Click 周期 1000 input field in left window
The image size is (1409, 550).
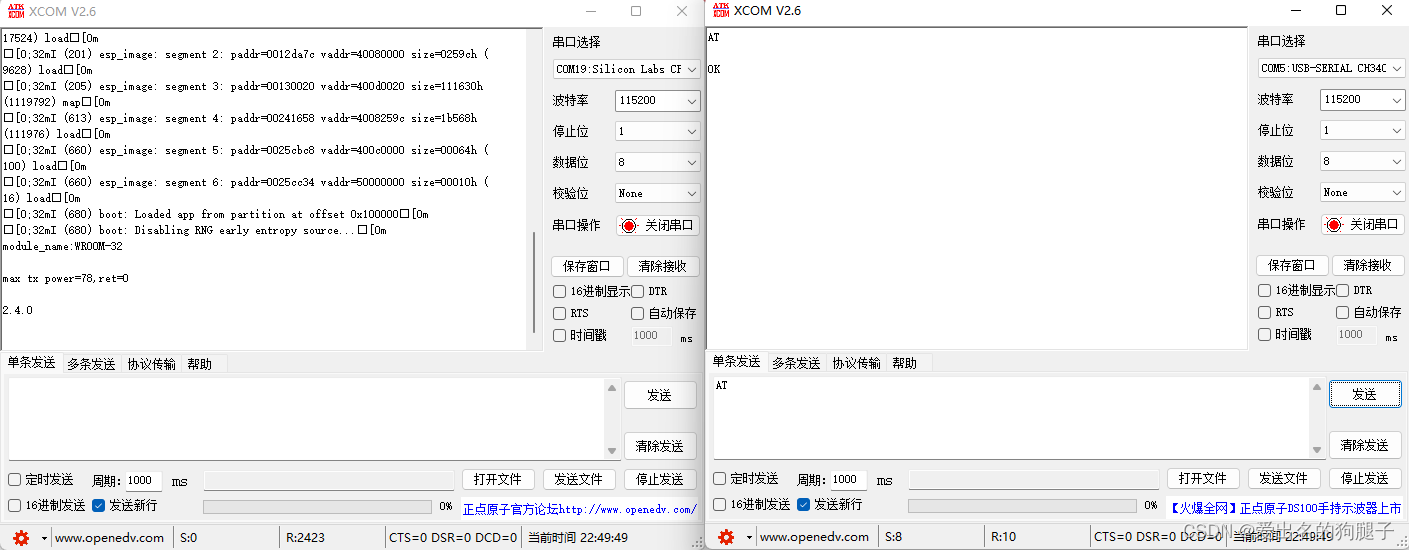[x=143, y=481]
